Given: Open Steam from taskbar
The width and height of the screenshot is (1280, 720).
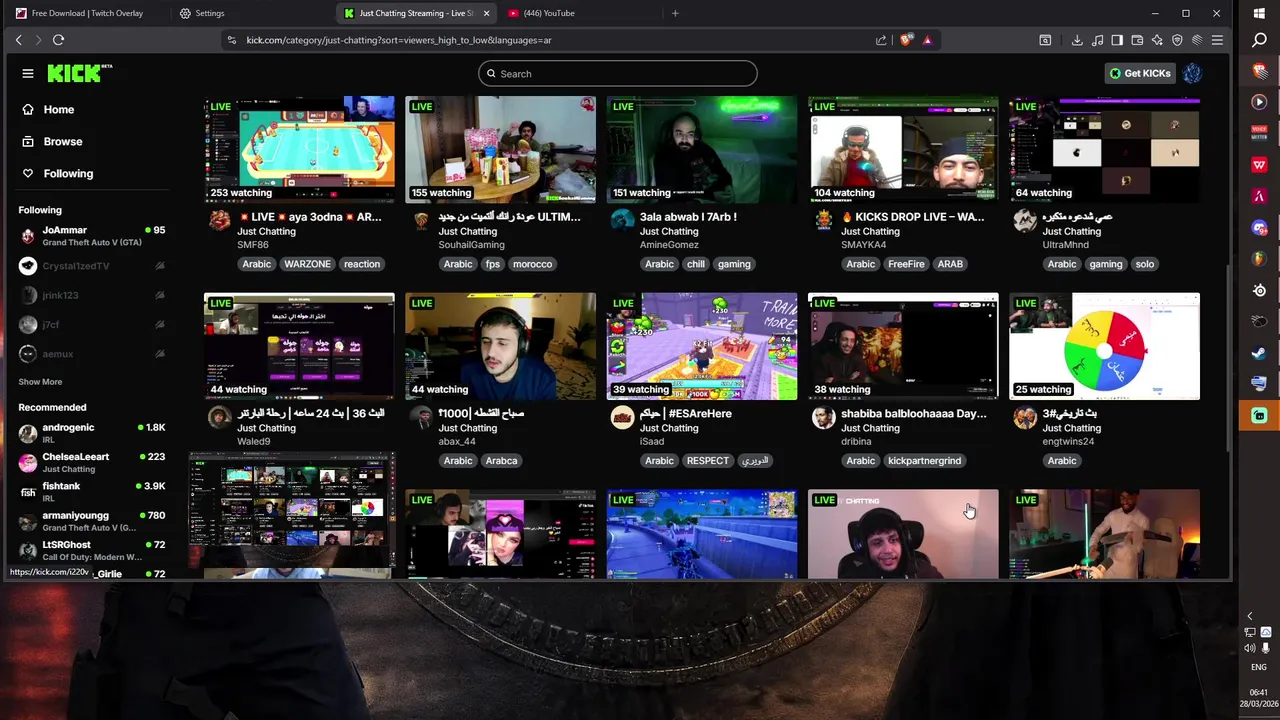Looking at the screenshot, I should pos(1259,353).
